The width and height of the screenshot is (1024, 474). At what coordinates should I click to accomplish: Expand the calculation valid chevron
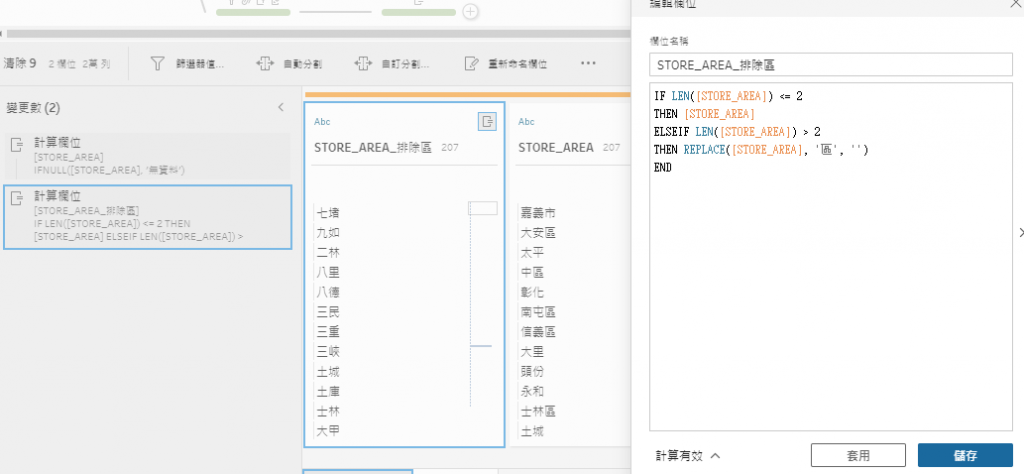pyautogui.click(x=714, y=456)
